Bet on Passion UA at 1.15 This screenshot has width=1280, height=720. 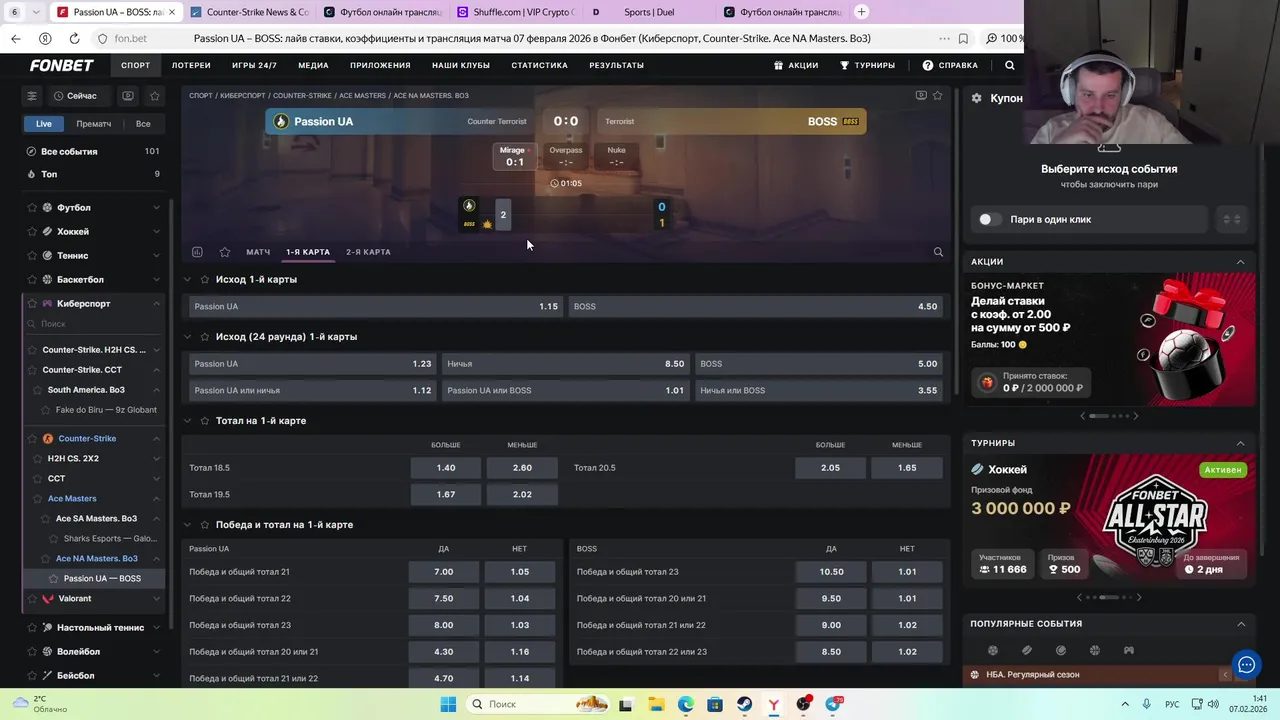coord(376,307)
